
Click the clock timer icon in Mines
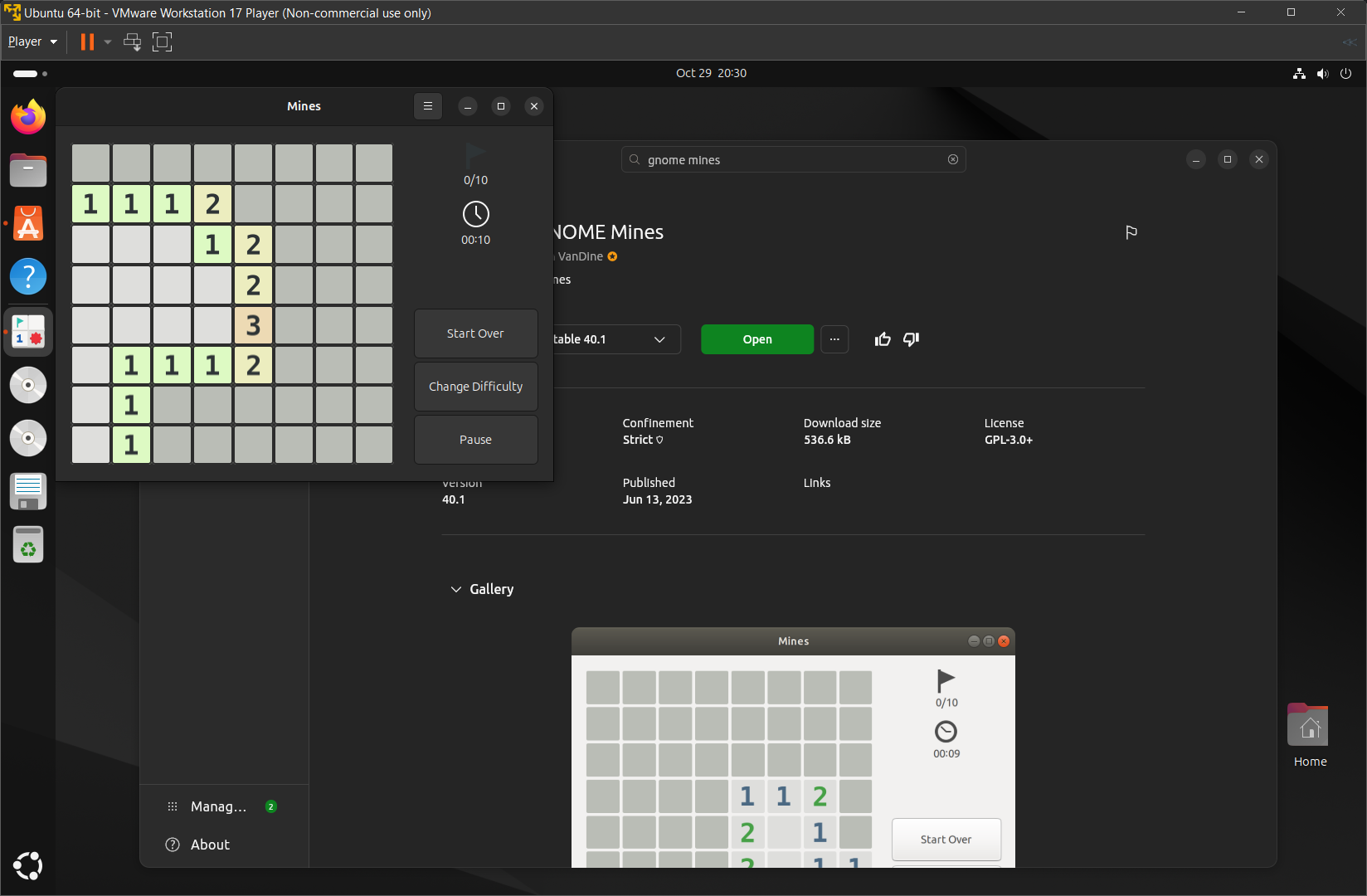coord(476,214)
